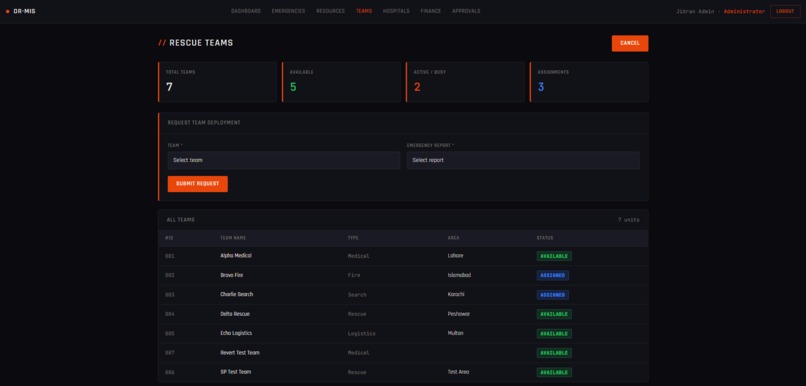Click the ID 007 cell

[x=170, y=353]
